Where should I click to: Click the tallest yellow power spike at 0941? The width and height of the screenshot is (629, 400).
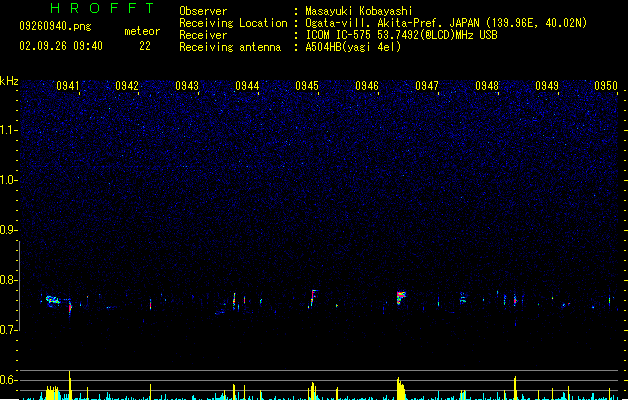tap(70, 385)
